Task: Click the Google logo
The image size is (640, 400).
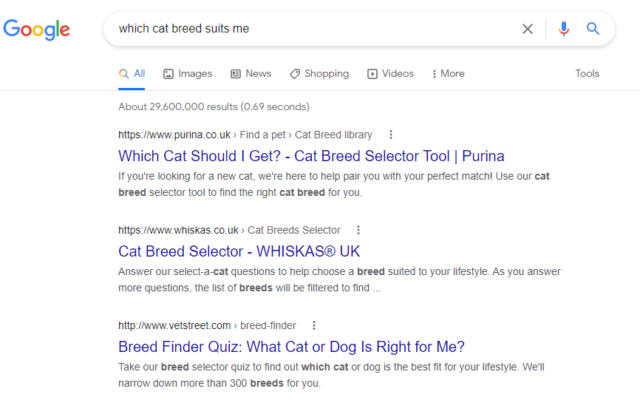Action: click(x=37, y=29)
